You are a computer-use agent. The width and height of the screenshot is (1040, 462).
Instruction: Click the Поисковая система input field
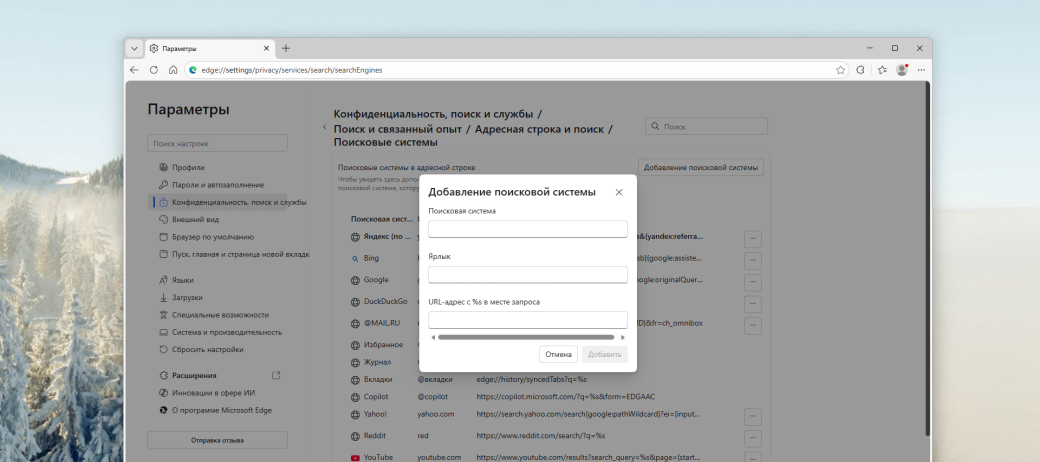pyautogui.click(x=527, y=229)
